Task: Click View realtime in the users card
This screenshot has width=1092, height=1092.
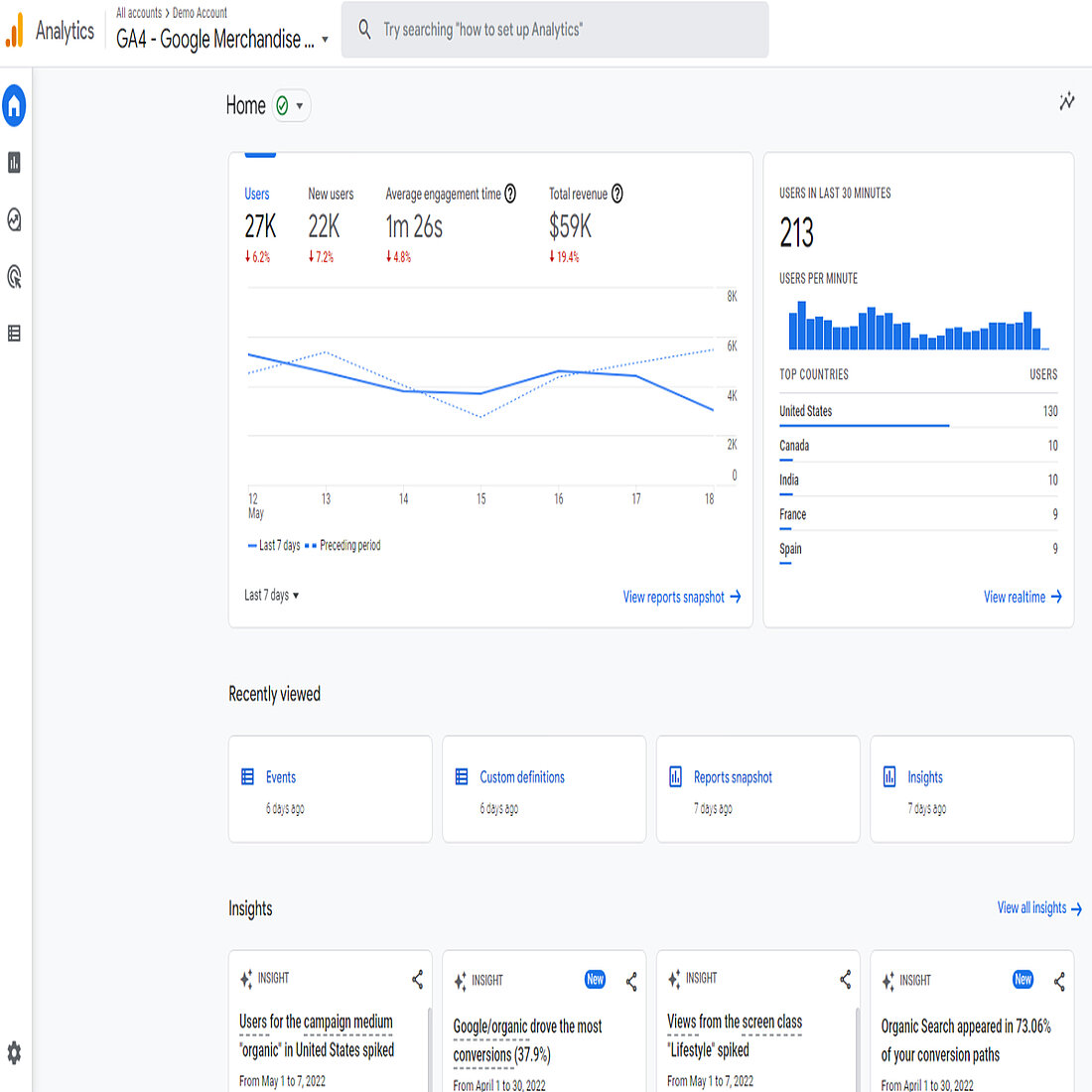Action: tap(1022, 597)
